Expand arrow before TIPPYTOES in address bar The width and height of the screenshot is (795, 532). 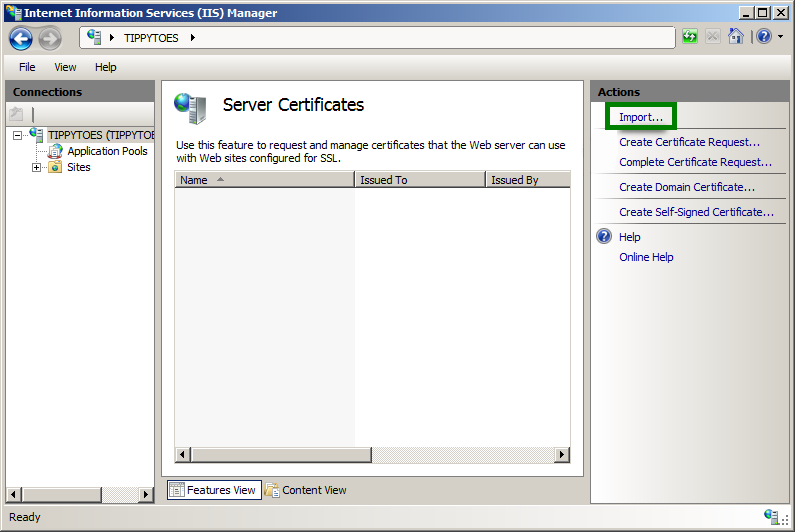(x=112, y=38)
